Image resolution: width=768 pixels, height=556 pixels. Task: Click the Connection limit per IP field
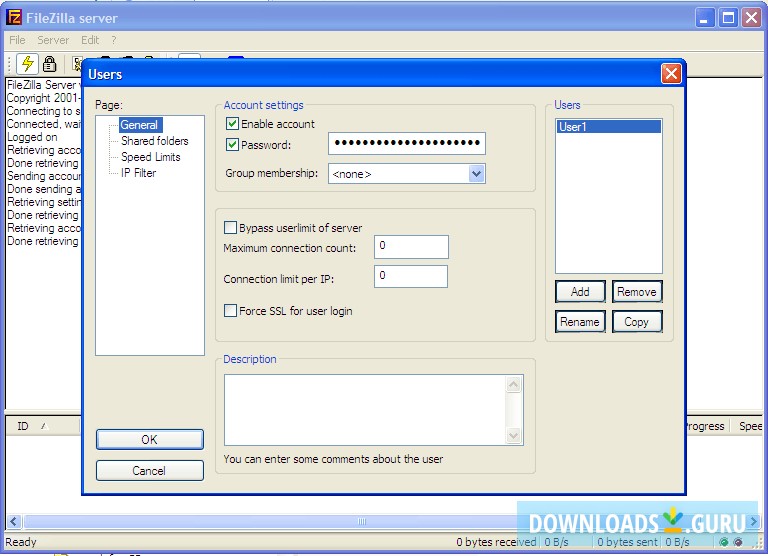point(411,276)
